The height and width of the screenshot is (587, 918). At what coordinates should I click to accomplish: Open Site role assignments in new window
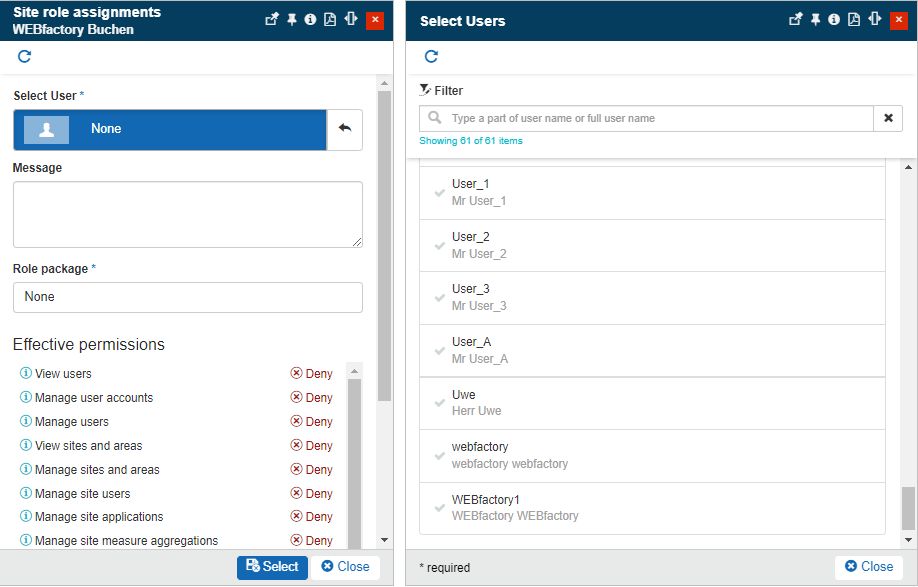point(271,19)
